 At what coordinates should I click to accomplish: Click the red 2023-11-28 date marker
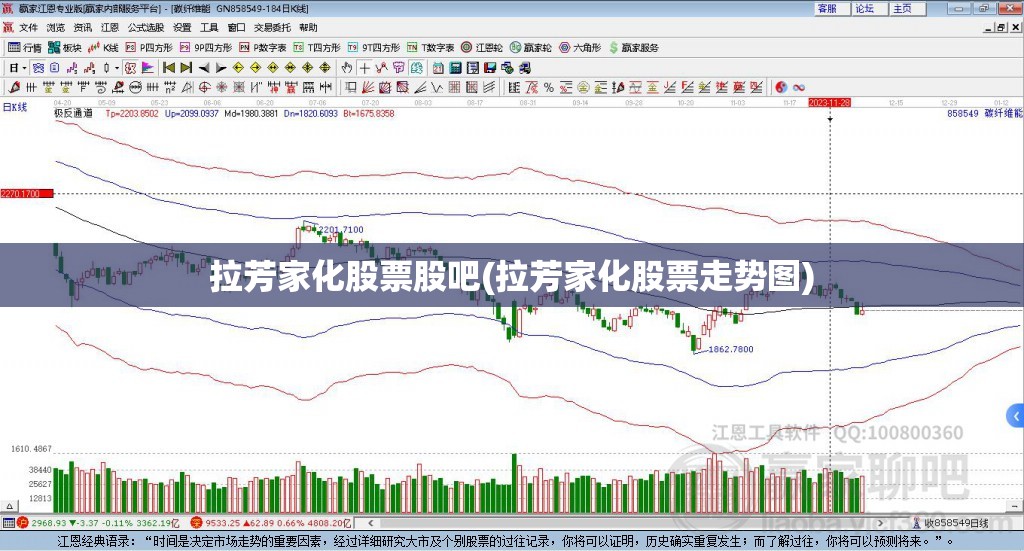coord(829,103)
